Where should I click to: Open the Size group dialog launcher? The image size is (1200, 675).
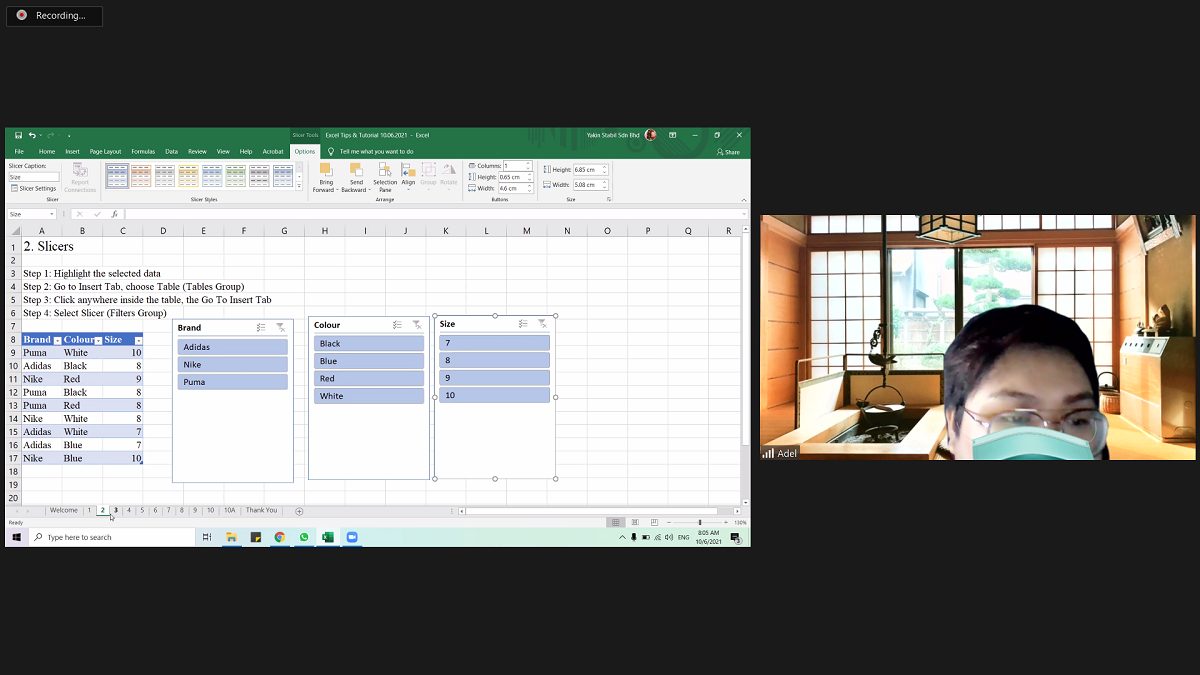(608, 199)
